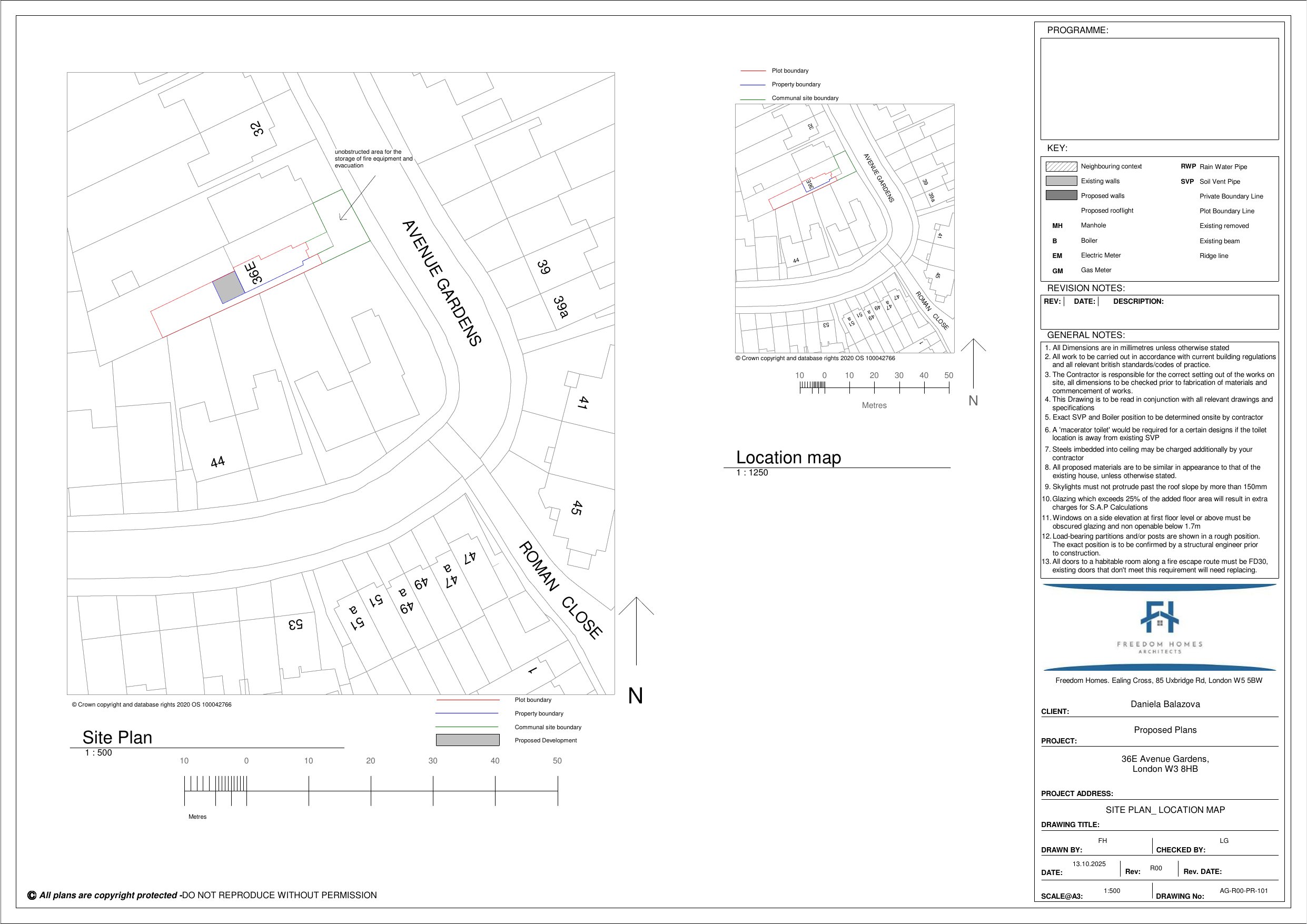Click the drawing number AG-R00-PR-101

[x=1243, y=891]
